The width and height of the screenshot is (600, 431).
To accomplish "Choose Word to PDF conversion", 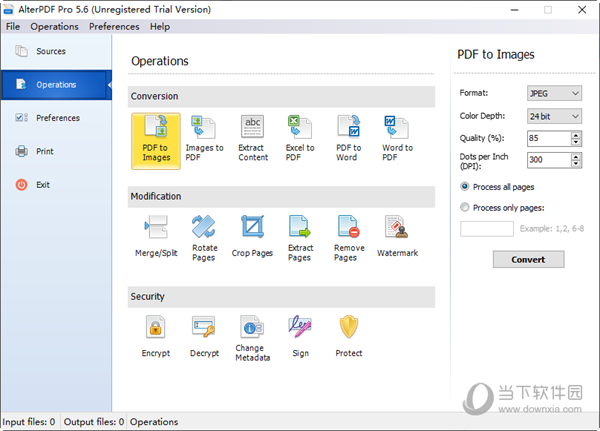I will [397, 139].
